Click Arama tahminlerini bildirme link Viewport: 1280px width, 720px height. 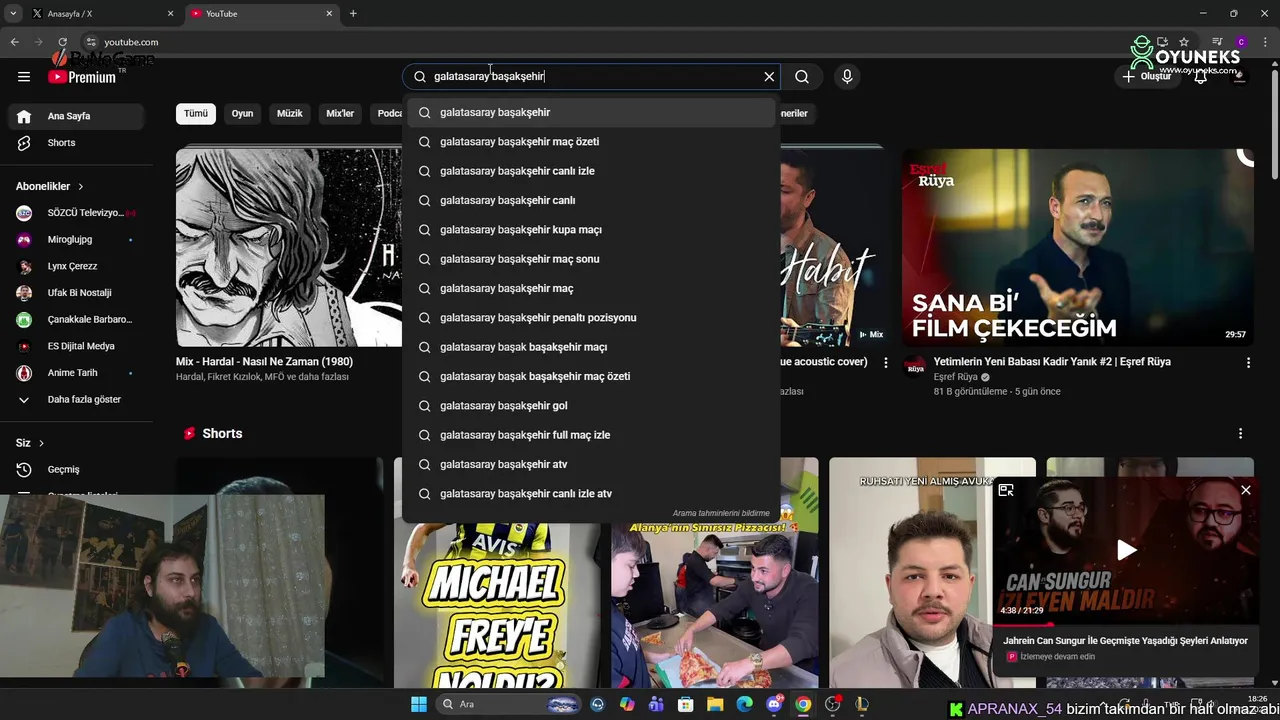[x=721, y=513]
